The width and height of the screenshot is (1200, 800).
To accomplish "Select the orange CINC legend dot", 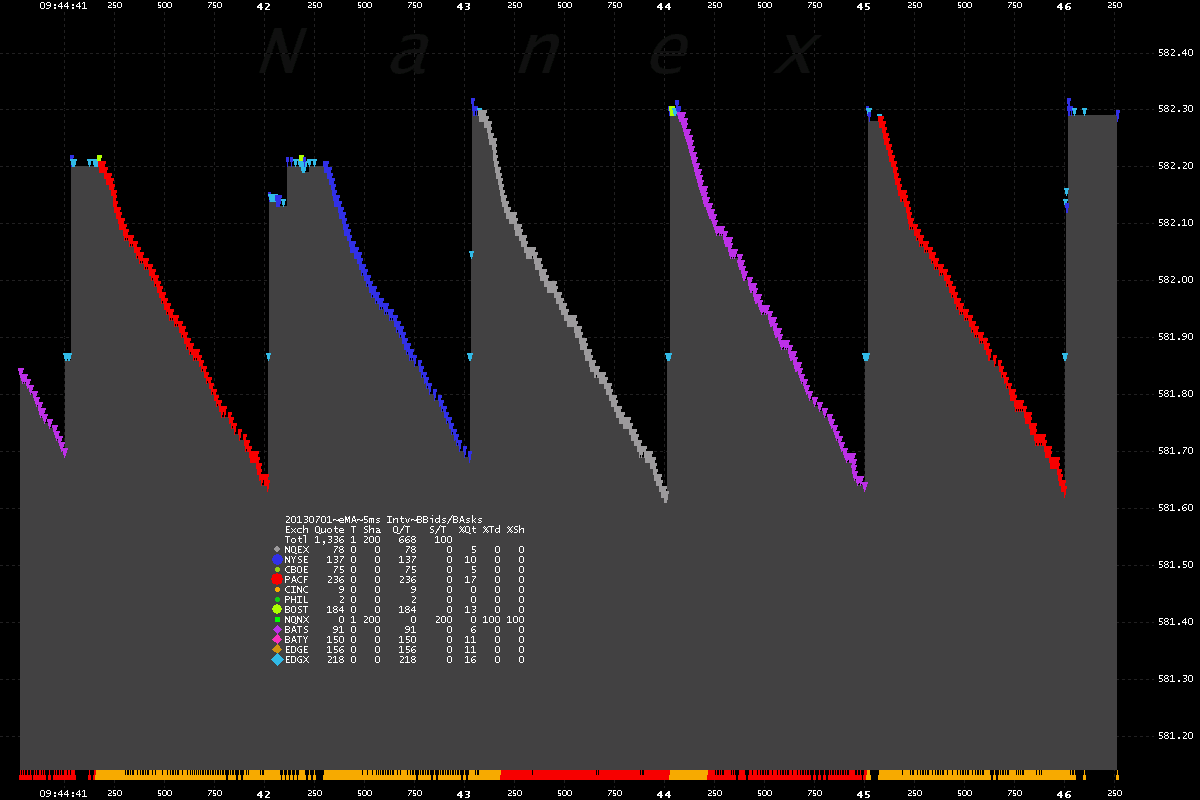I will pos(277,589).
